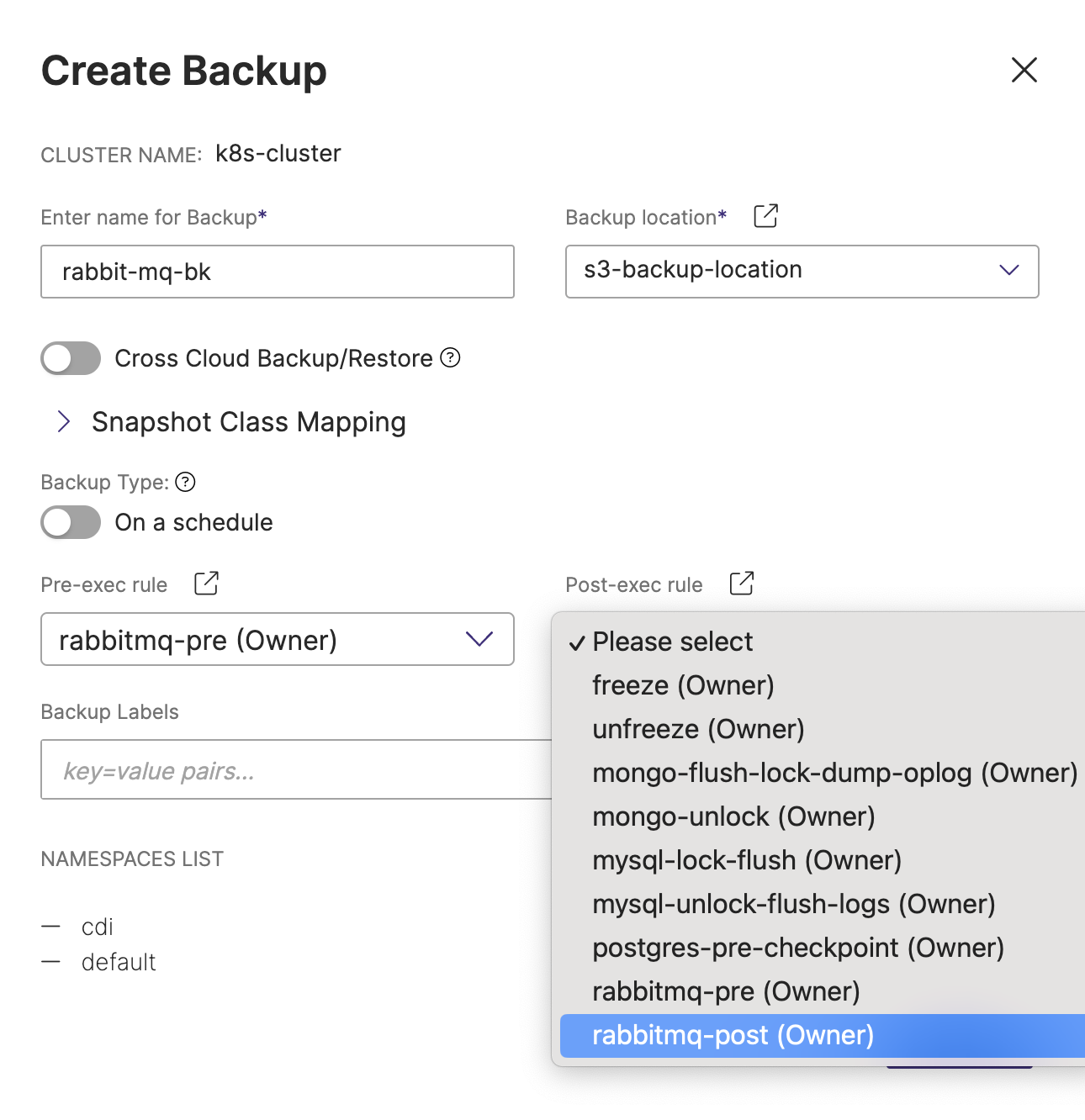Pick unfreeze (Owner) in the dropdown list
The height and width of the screenshot is (1120, 1085).
click(698, 729)
